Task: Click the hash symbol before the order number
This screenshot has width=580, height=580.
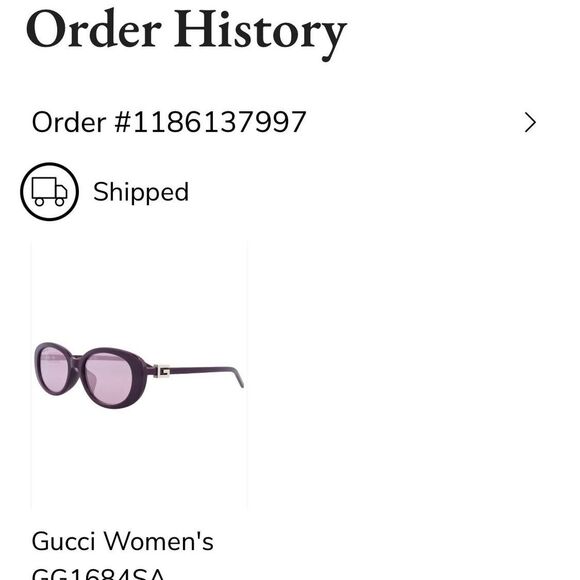Action: (x=122, y=122)
